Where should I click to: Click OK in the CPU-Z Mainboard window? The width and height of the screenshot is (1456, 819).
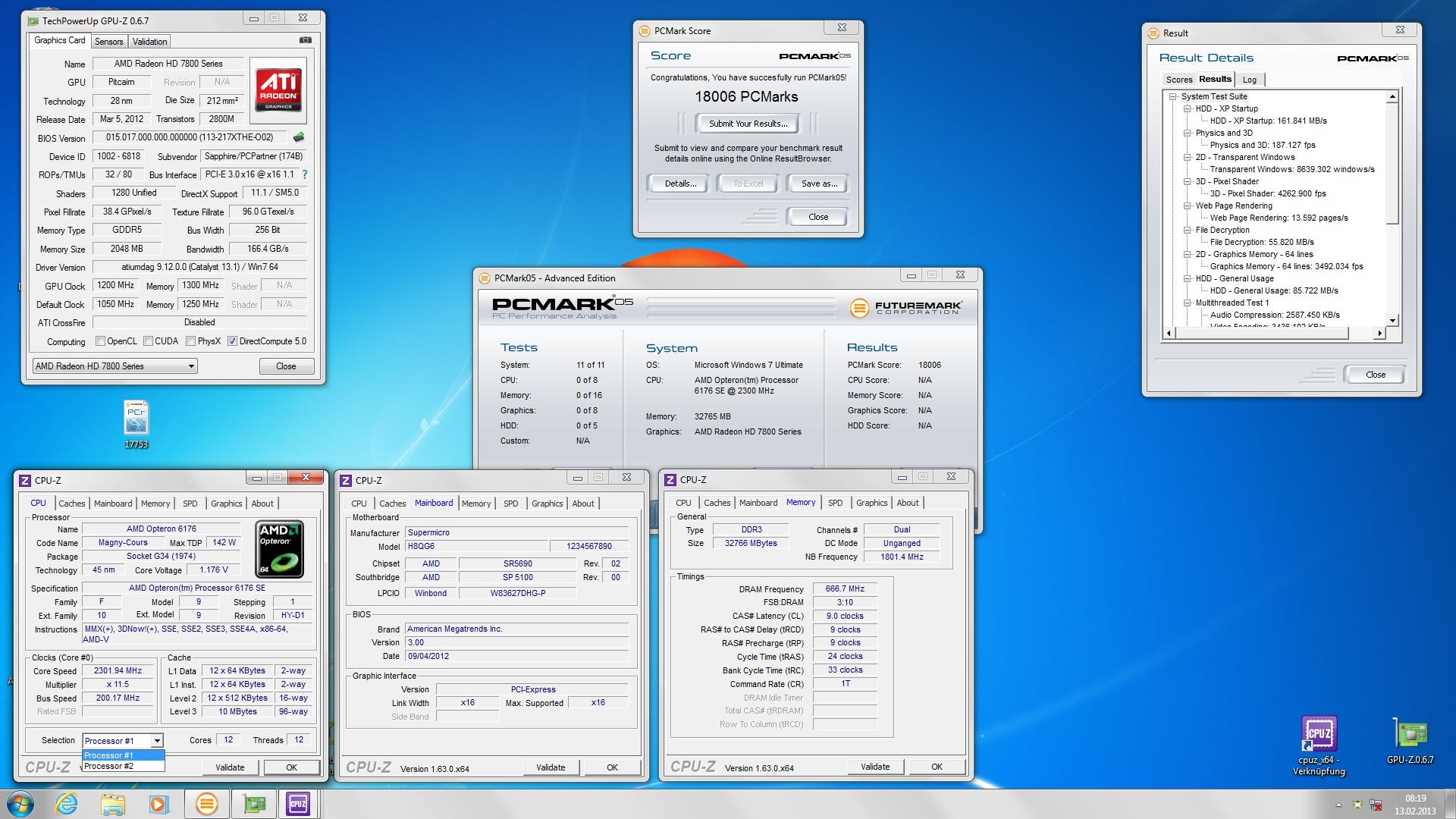(612, 767)
